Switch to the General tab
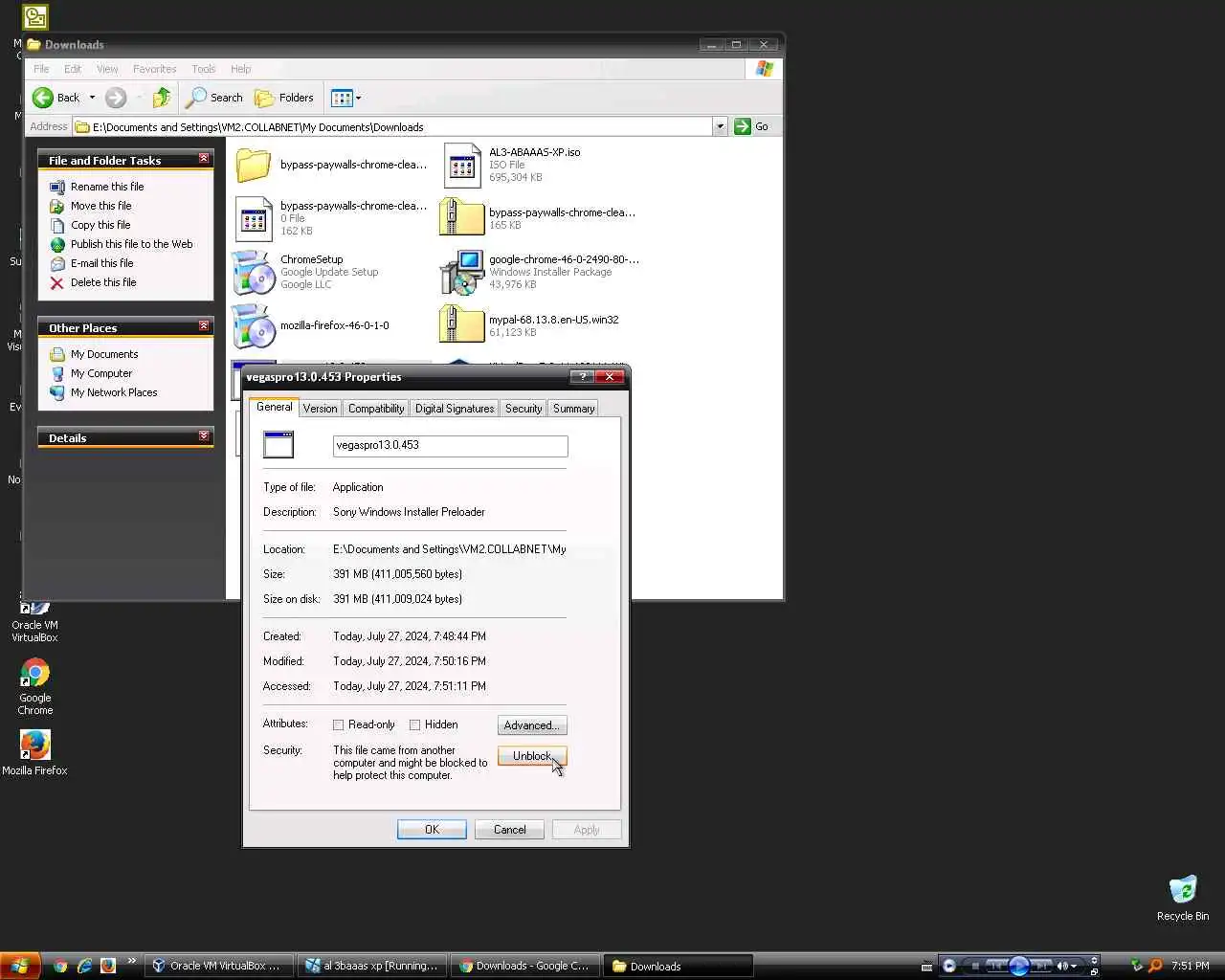 274,407
